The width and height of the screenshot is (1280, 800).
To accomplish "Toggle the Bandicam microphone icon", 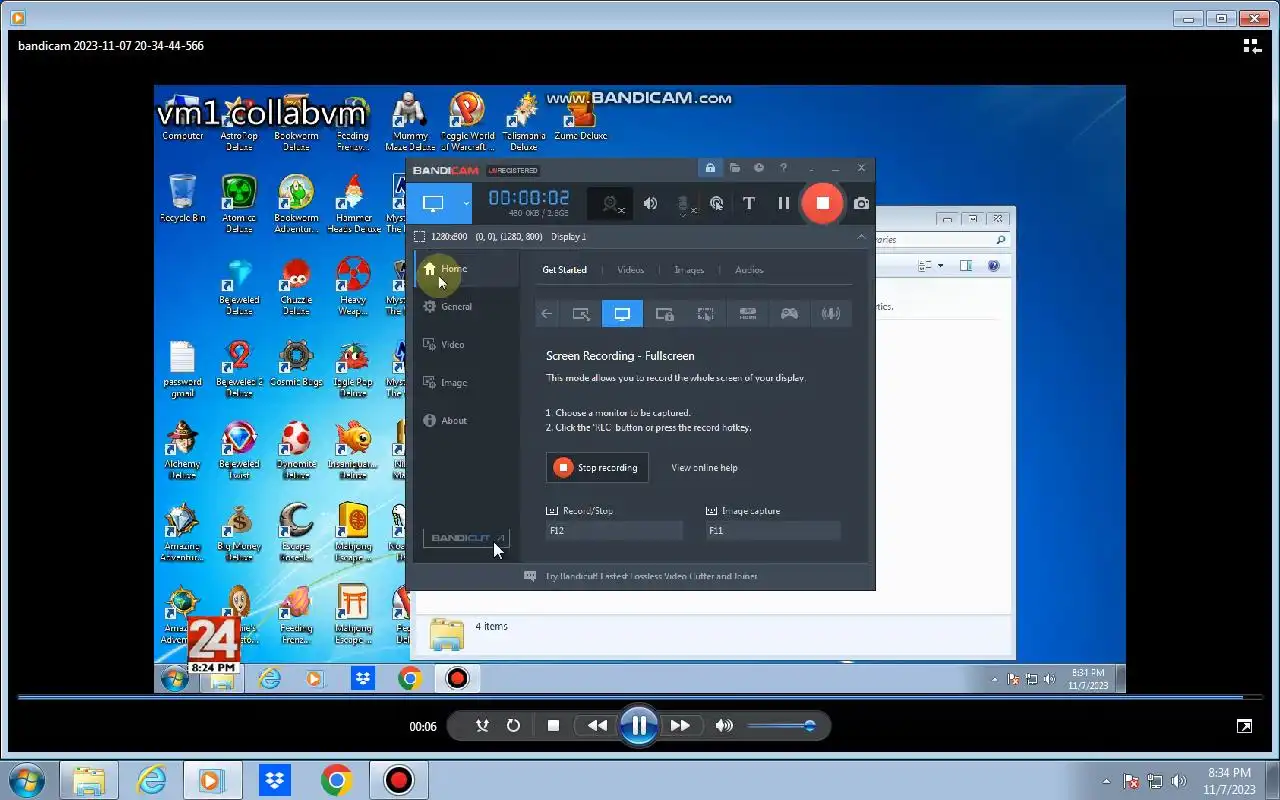I will click(x=684, y=204).
